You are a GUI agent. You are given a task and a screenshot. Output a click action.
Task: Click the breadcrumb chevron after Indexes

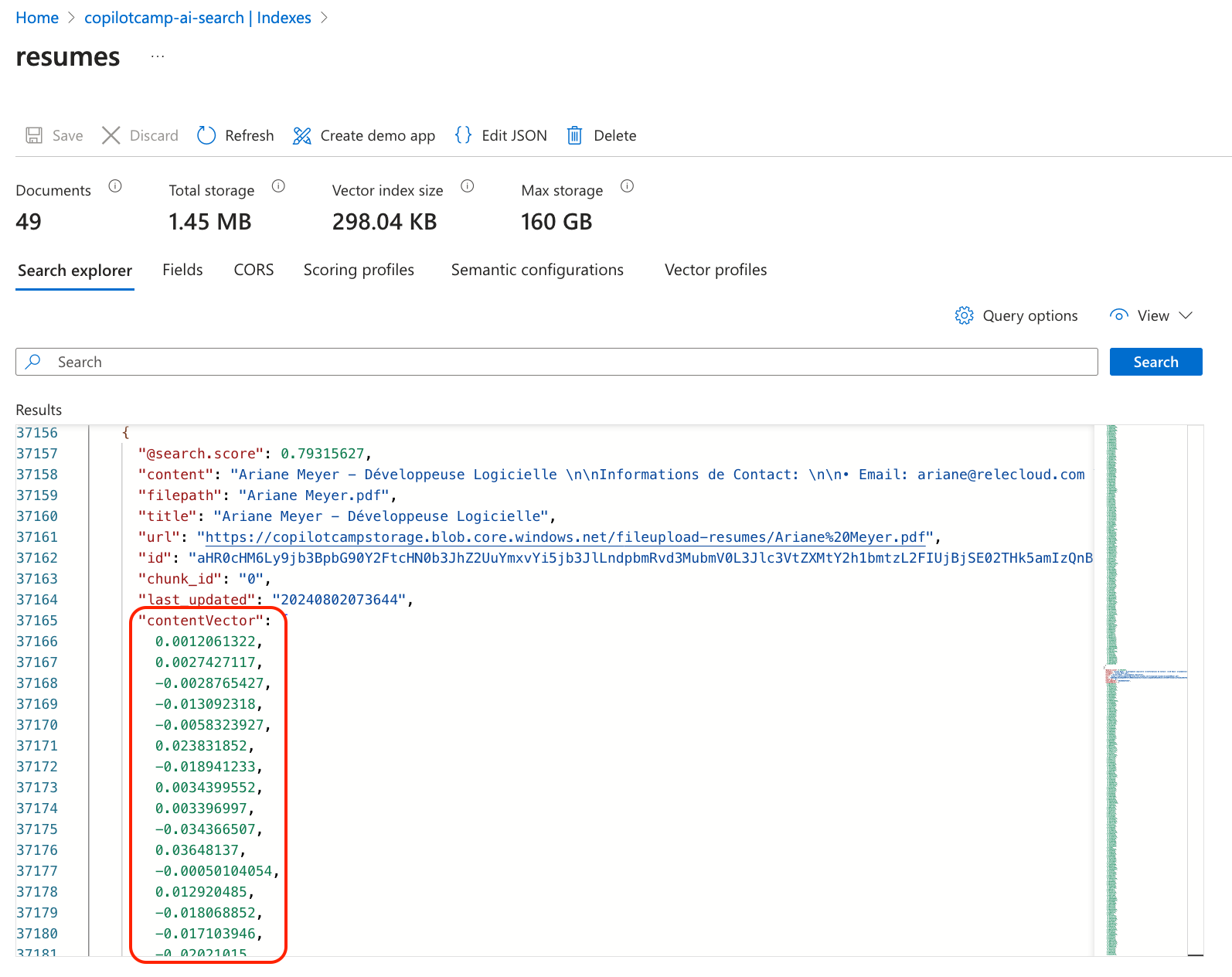324,18
